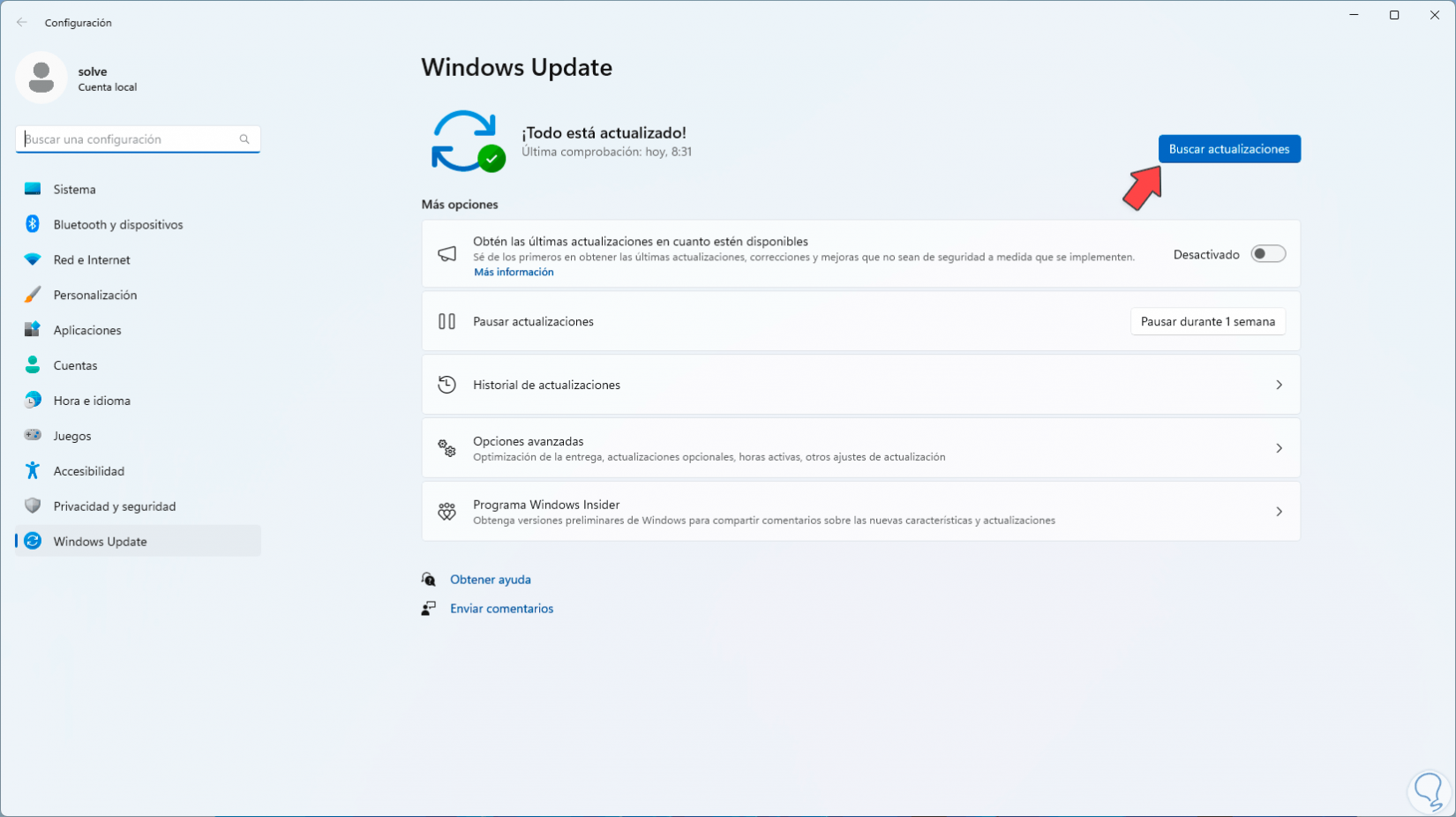Click the history clock icon

447,385
